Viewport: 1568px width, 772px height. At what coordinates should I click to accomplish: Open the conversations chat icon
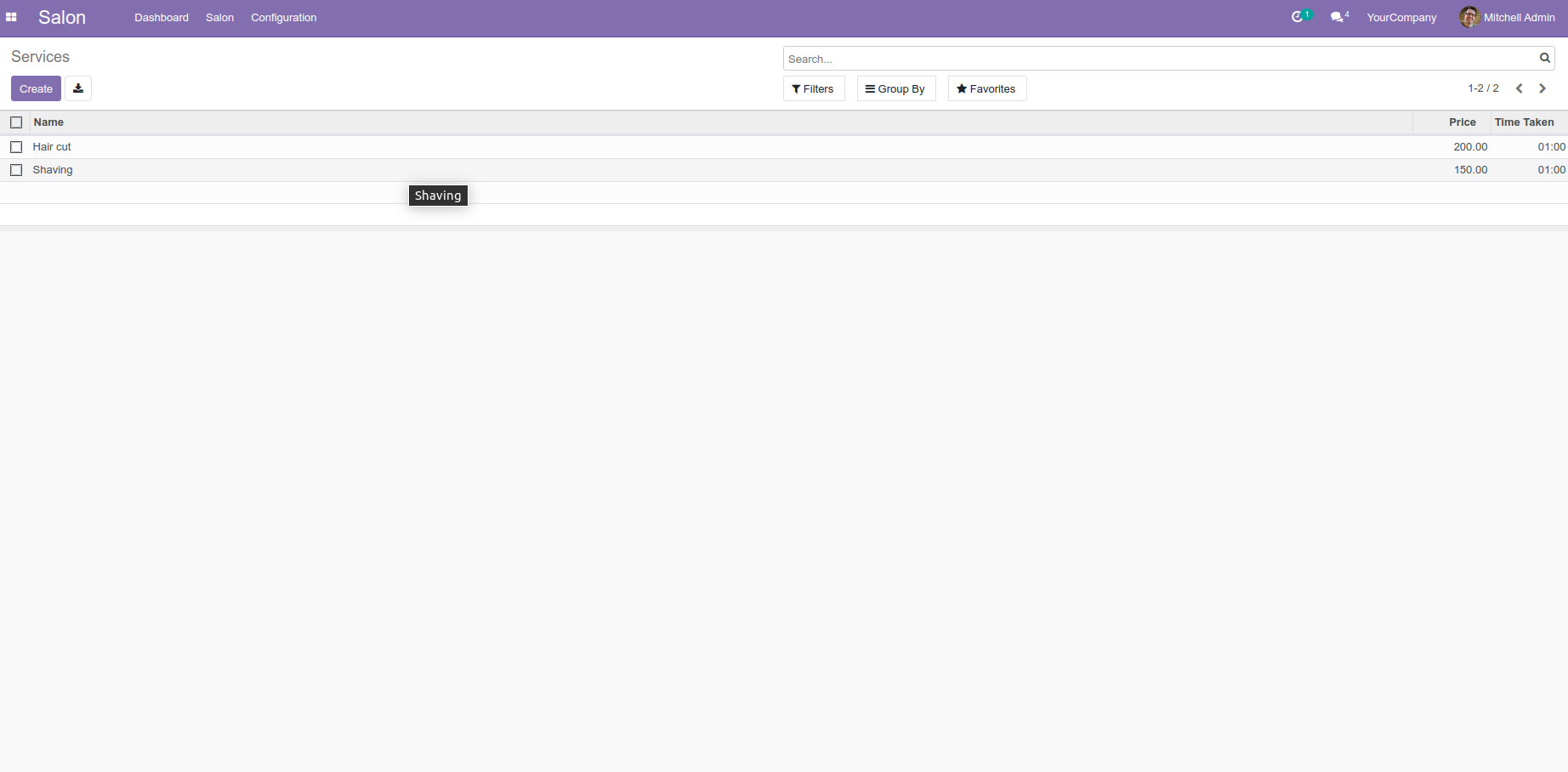click(1337, 17)
